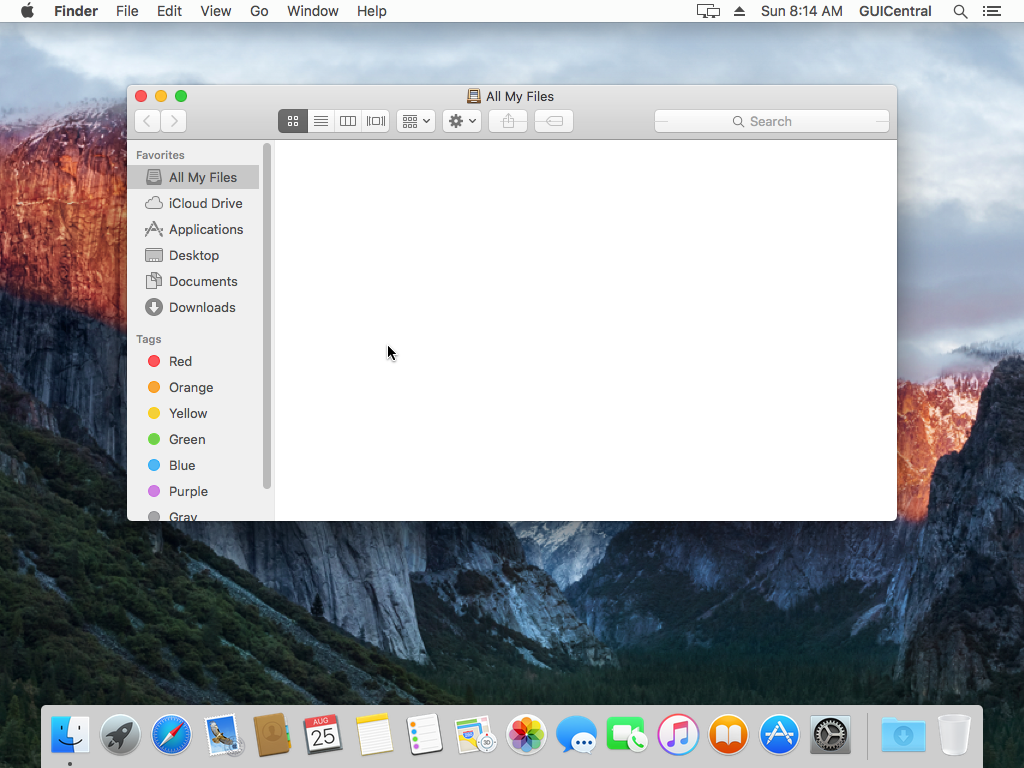Open the File menu

127,11
